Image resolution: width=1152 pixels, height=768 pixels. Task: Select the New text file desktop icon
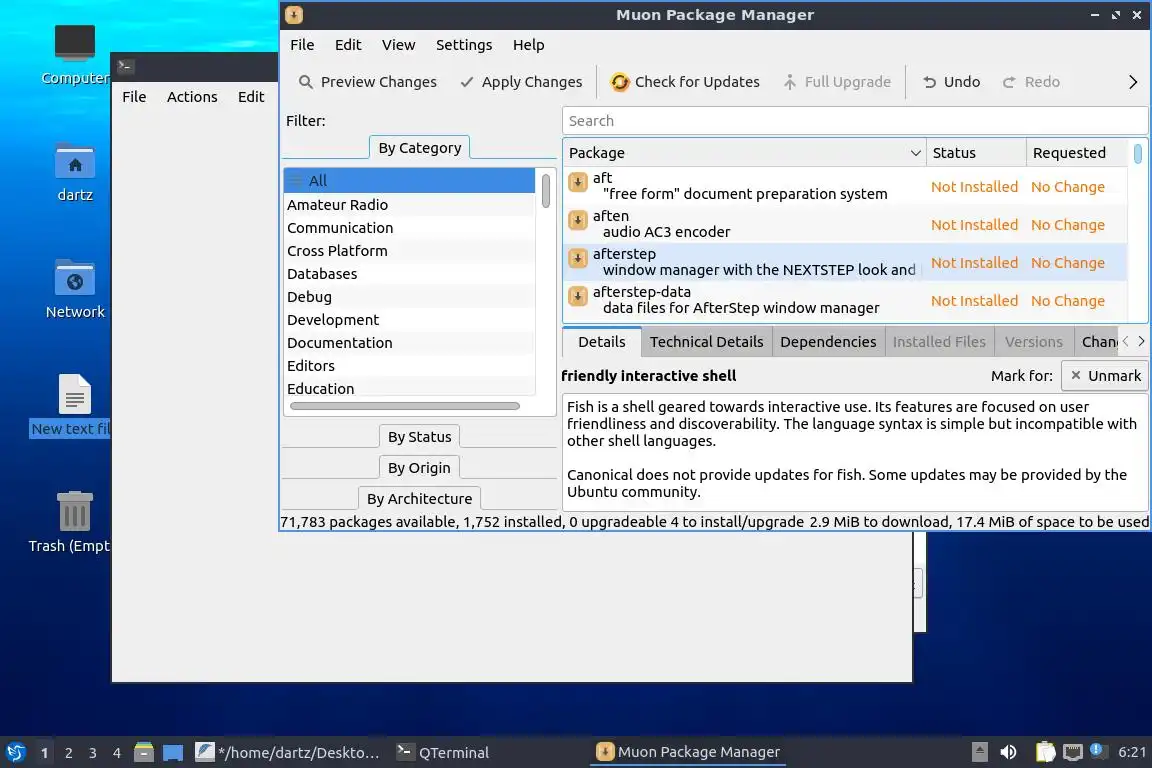click(75, 394)
